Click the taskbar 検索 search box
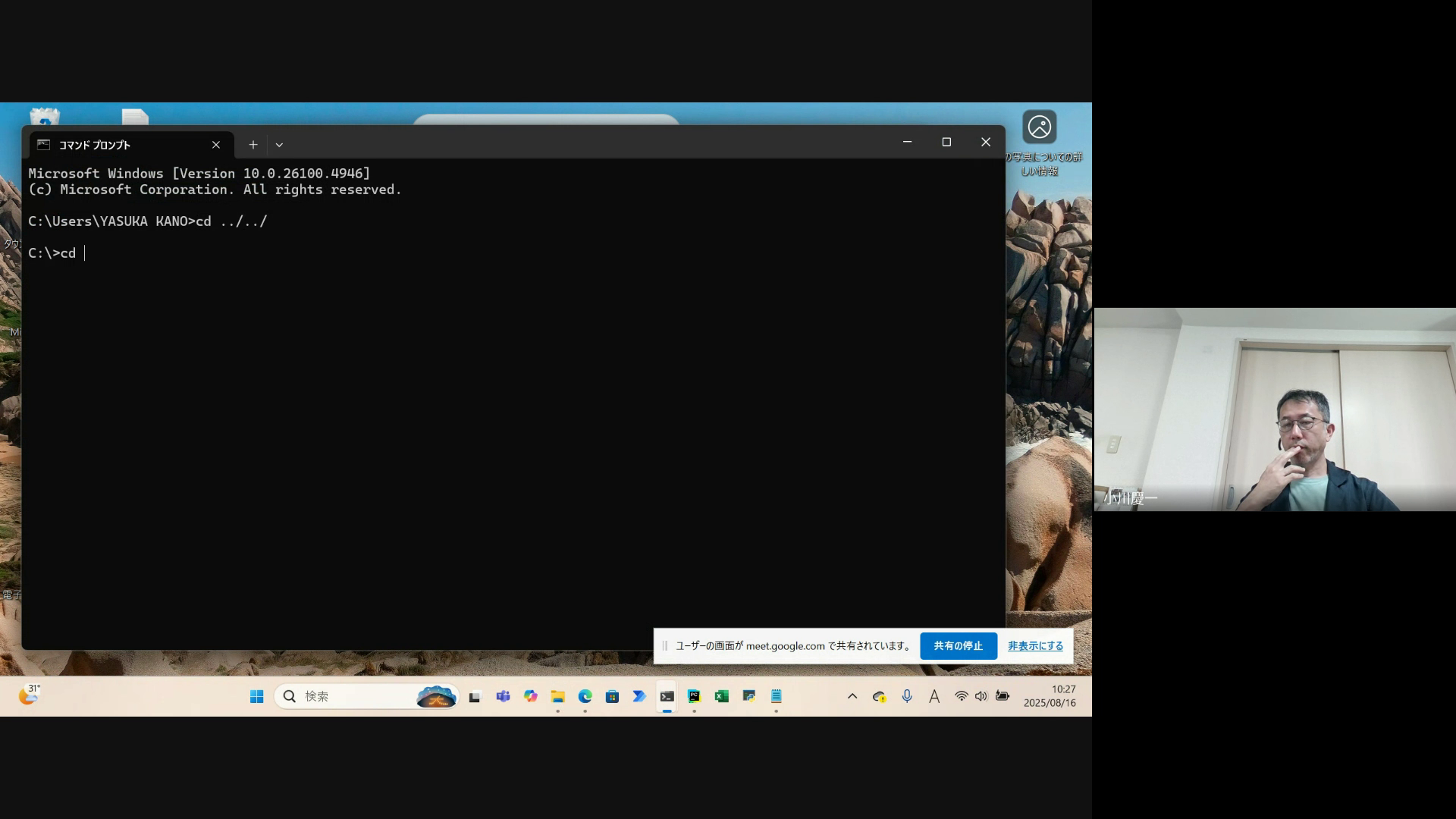This screenshot has height=819, width=1456. [356, 696]
